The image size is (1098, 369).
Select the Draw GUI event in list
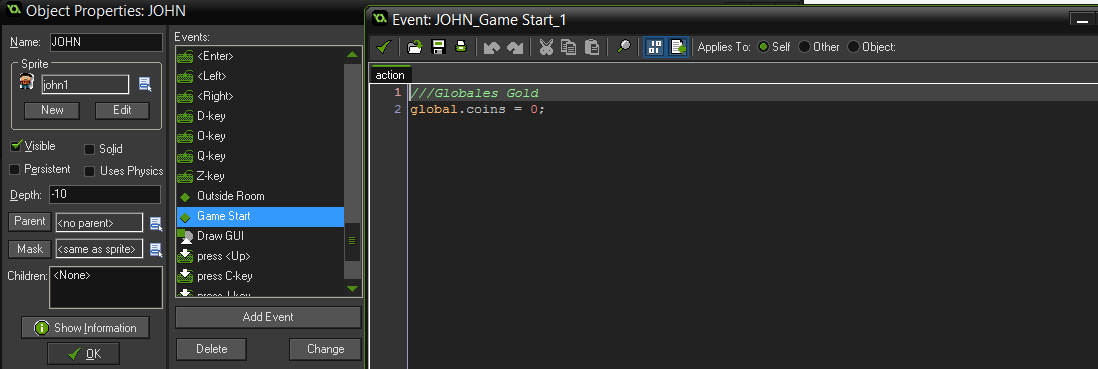coord(260,236)
